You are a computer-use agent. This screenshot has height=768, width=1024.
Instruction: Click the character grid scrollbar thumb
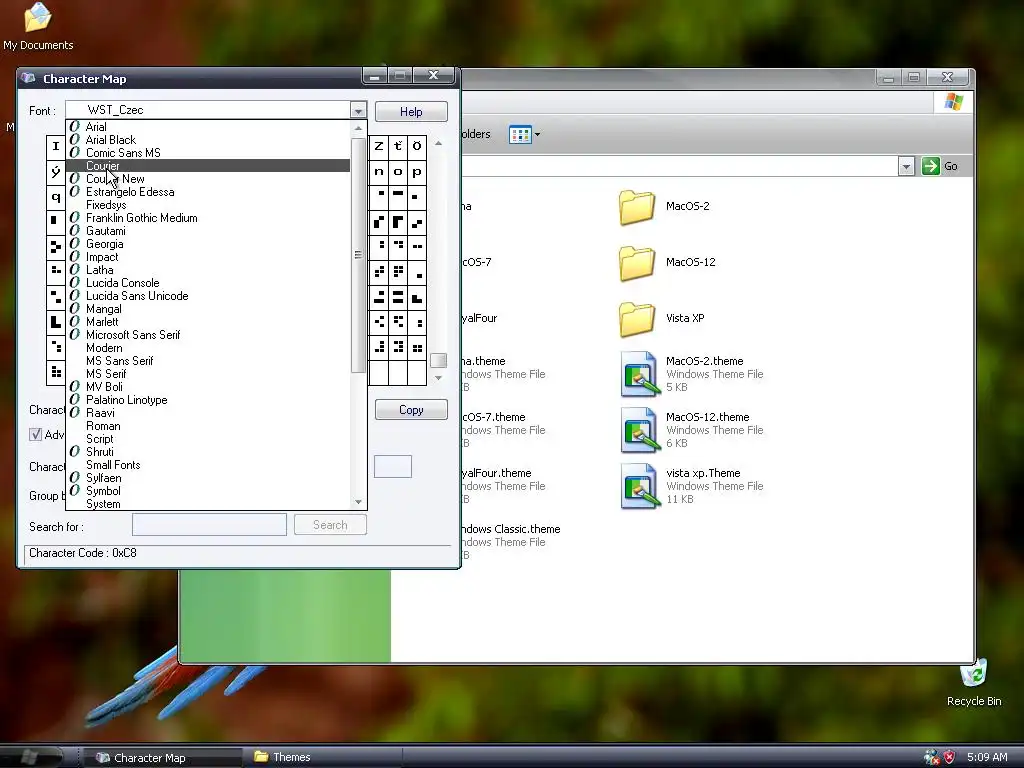pos(438,360)
